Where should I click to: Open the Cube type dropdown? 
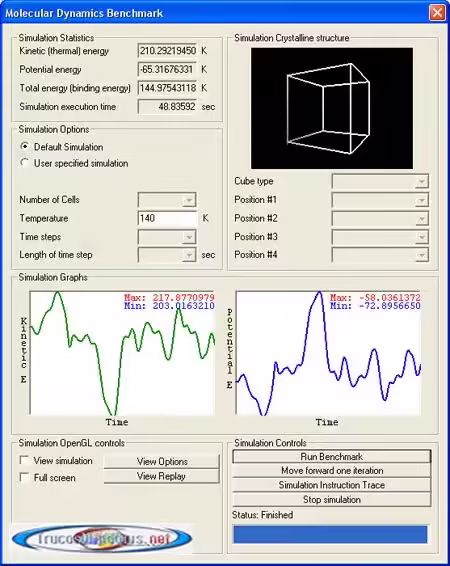click(380, 182)
